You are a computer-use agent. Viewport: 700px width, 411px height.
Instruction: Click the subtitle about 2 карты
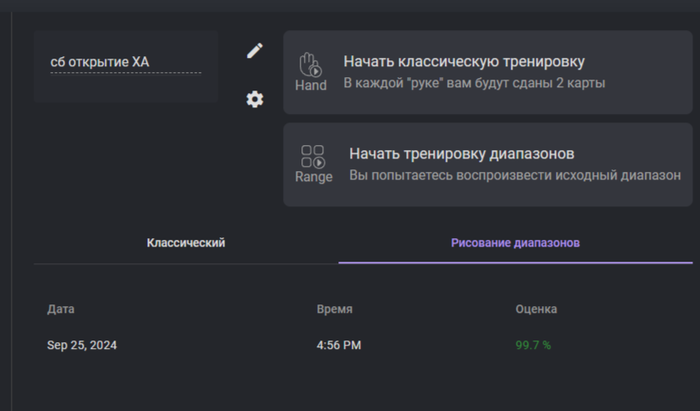pyautogui.click(x=474, y=83)
